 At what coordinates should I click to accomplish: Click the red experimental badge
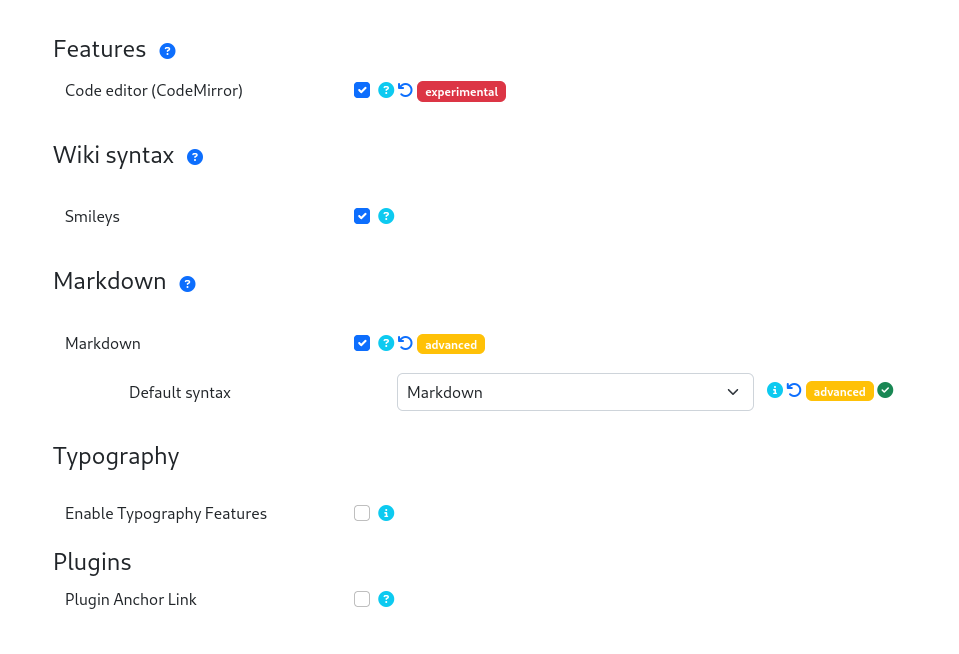tap(461, 92)
